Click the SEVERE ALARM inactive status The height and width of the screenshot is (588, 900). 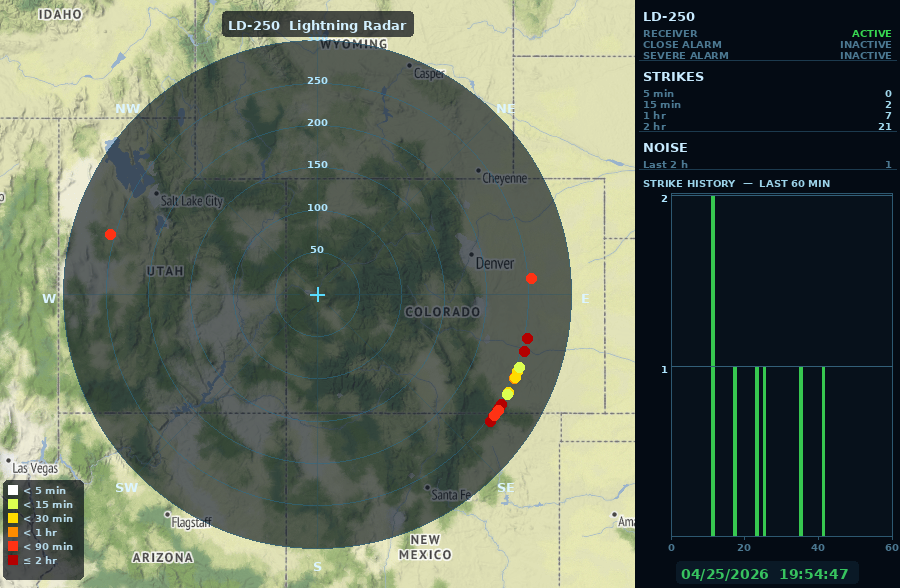[865, 55]
